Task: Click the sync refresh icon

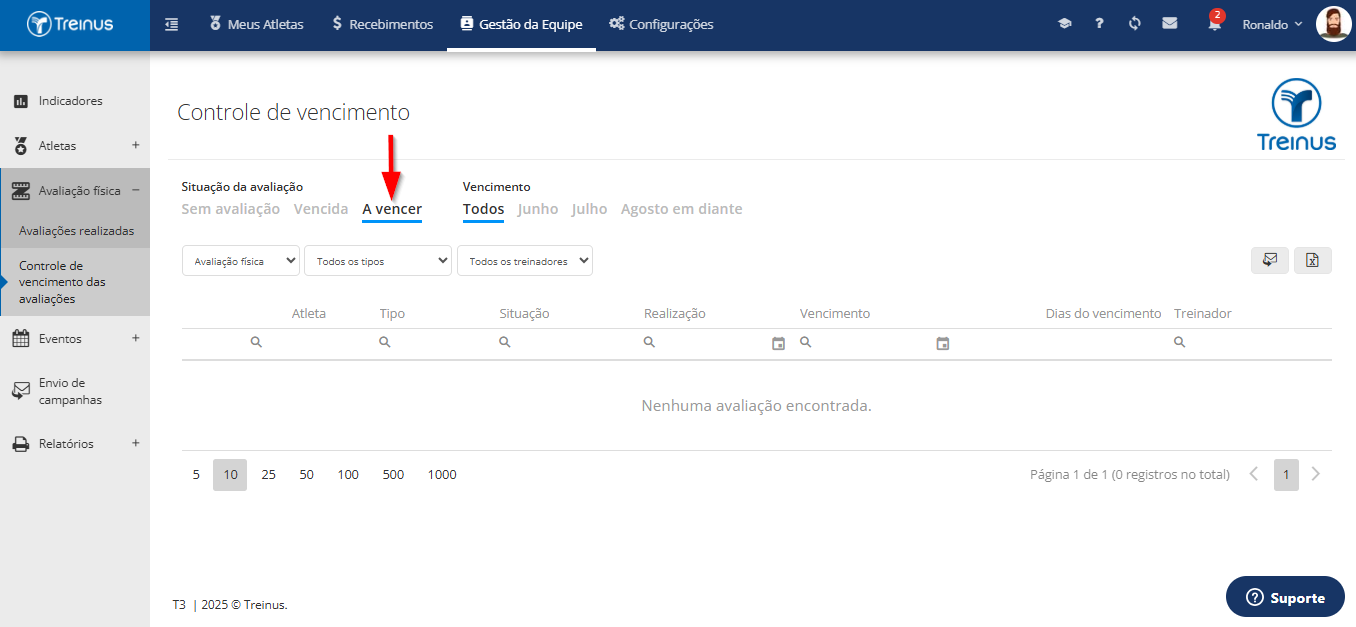Action: pos(1134,24)
